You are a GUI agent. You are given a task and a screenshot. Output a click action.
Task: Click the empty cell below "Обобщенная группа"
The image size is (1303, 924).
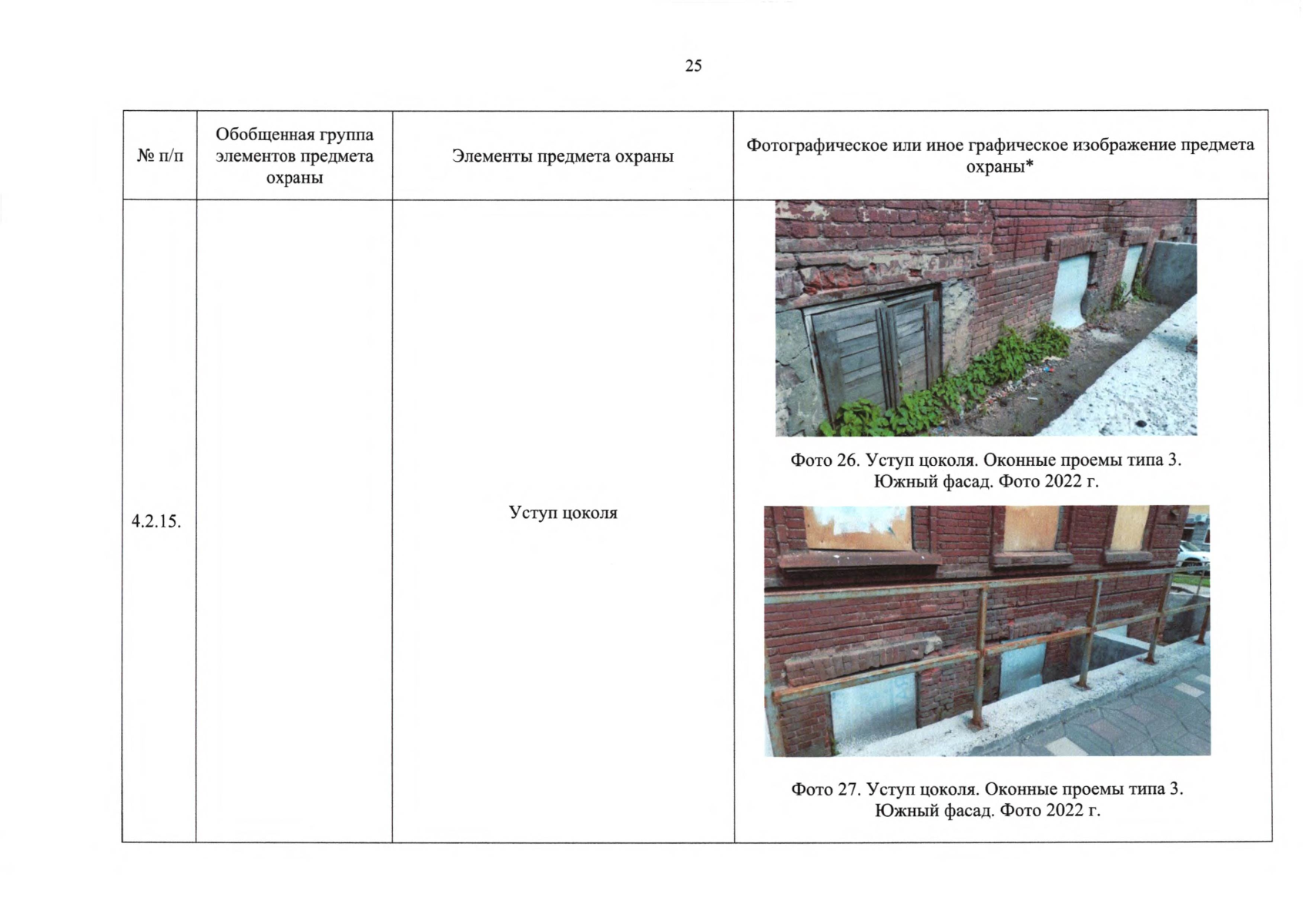[x=294, y=521]
